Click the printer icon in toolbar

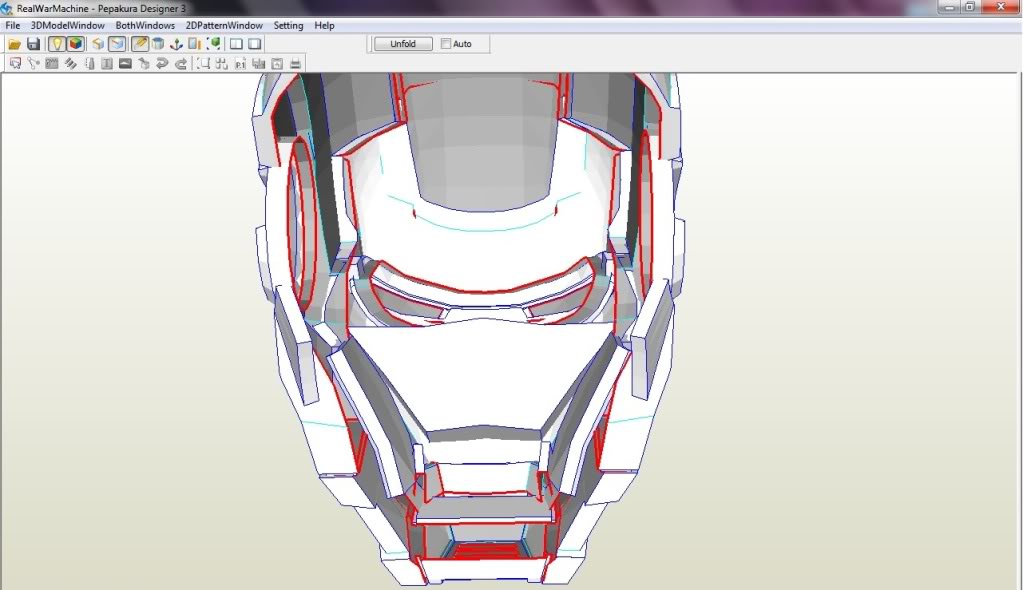tap(295, 64)
